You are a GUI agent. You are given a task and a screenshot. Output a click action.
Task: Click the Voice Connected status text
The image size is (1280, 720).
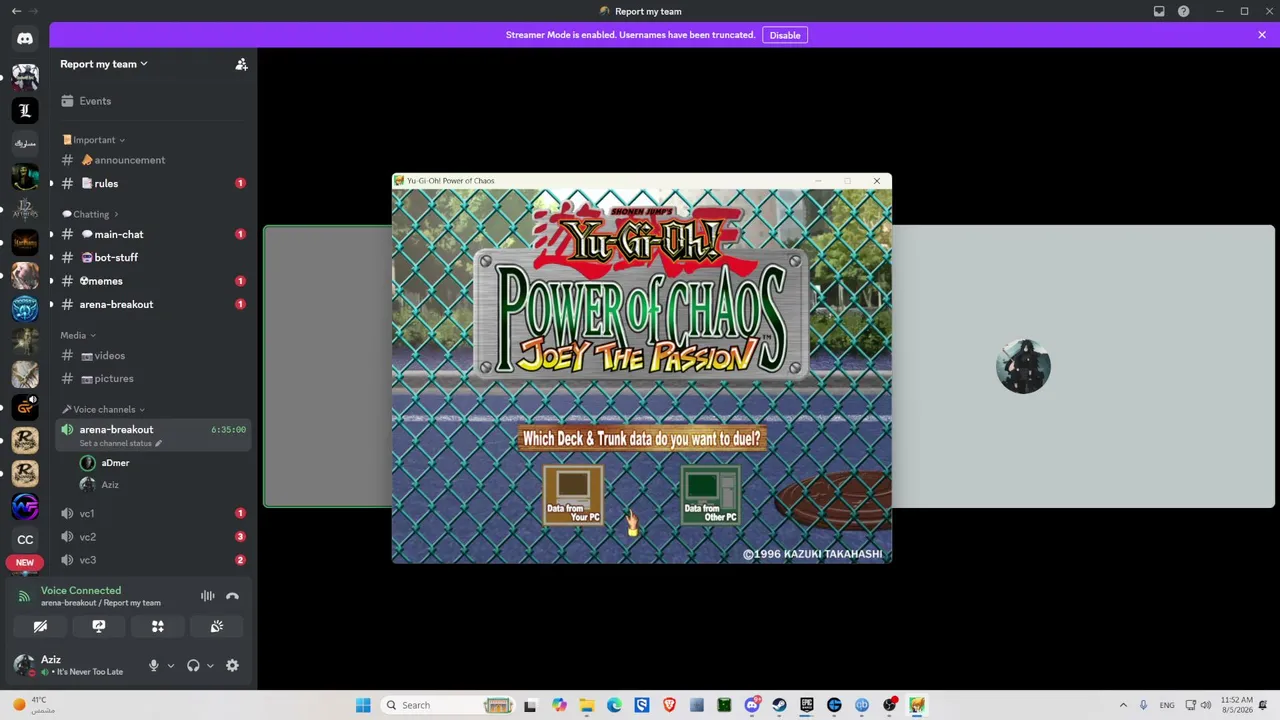81,590
